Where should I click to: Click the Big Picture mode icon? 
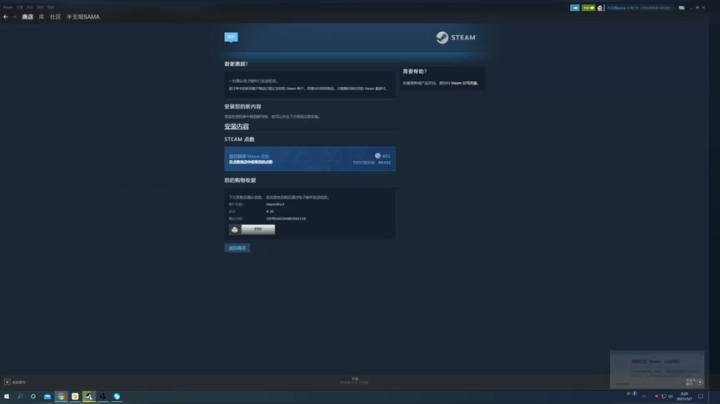pyautogui.click(x=681, y=8)
